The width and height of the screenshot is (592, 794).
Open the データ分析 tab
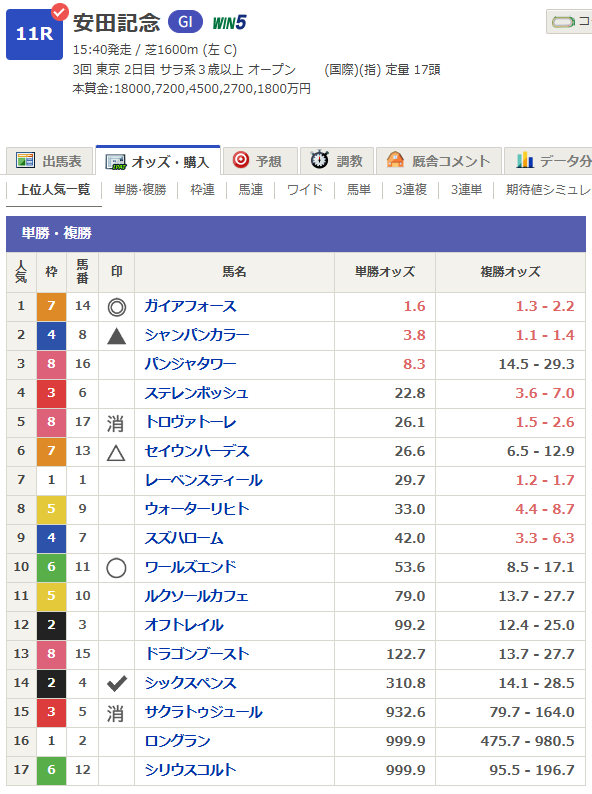point(549,161)
